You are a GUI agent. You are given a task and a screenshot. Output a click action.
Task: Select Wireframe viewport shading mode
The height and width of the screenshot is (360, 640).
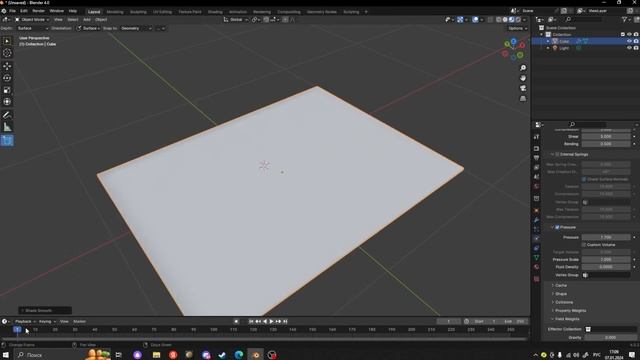point(499,20)
